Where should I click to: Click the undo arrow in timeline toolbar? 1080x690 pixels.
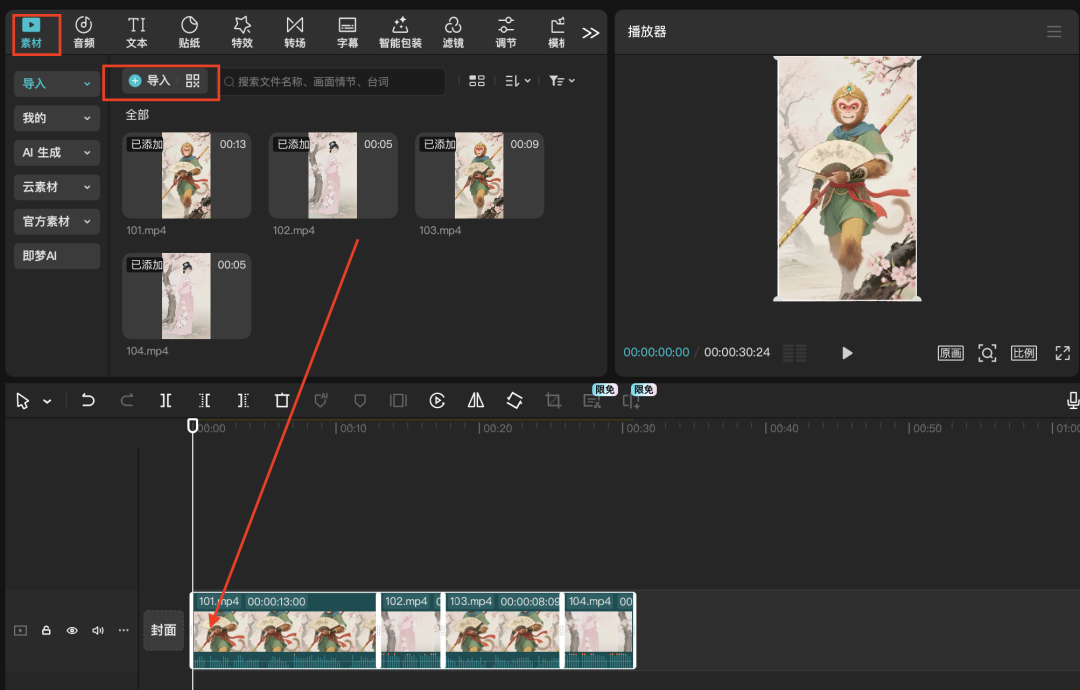pyautogui.click(x=88, y=400)
